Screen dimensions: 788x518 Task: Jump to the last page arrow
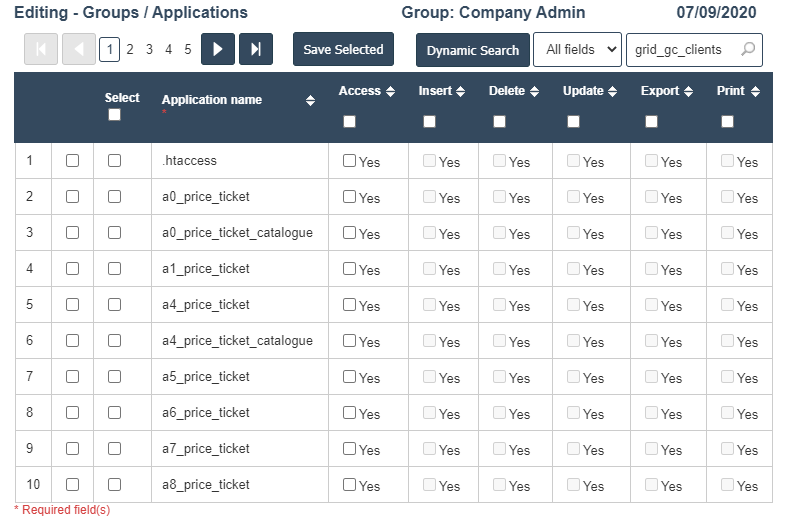[256, 49]
